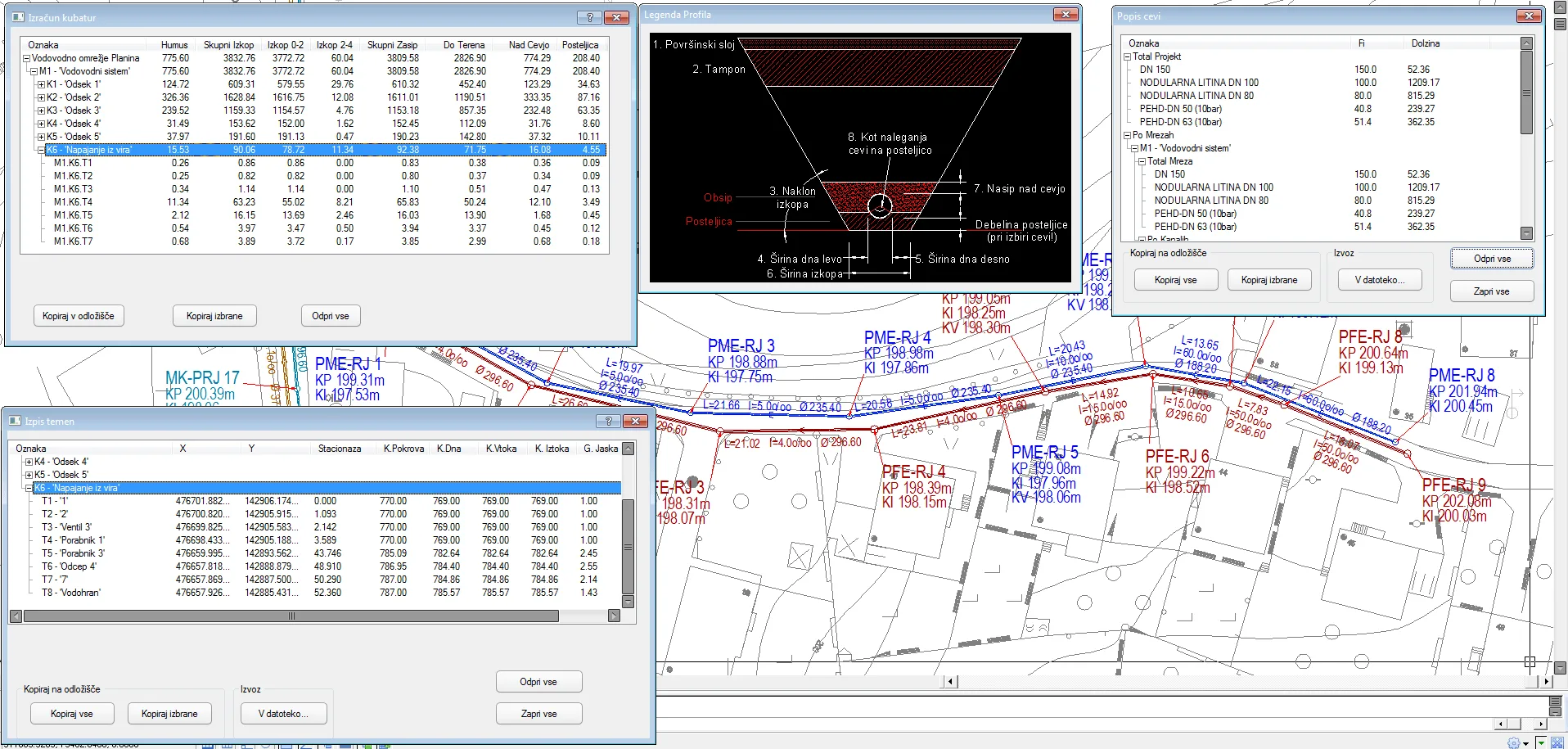1568x749 pixels.
Task: Close the Legenda Profila window
Action: pos(1065,15)
